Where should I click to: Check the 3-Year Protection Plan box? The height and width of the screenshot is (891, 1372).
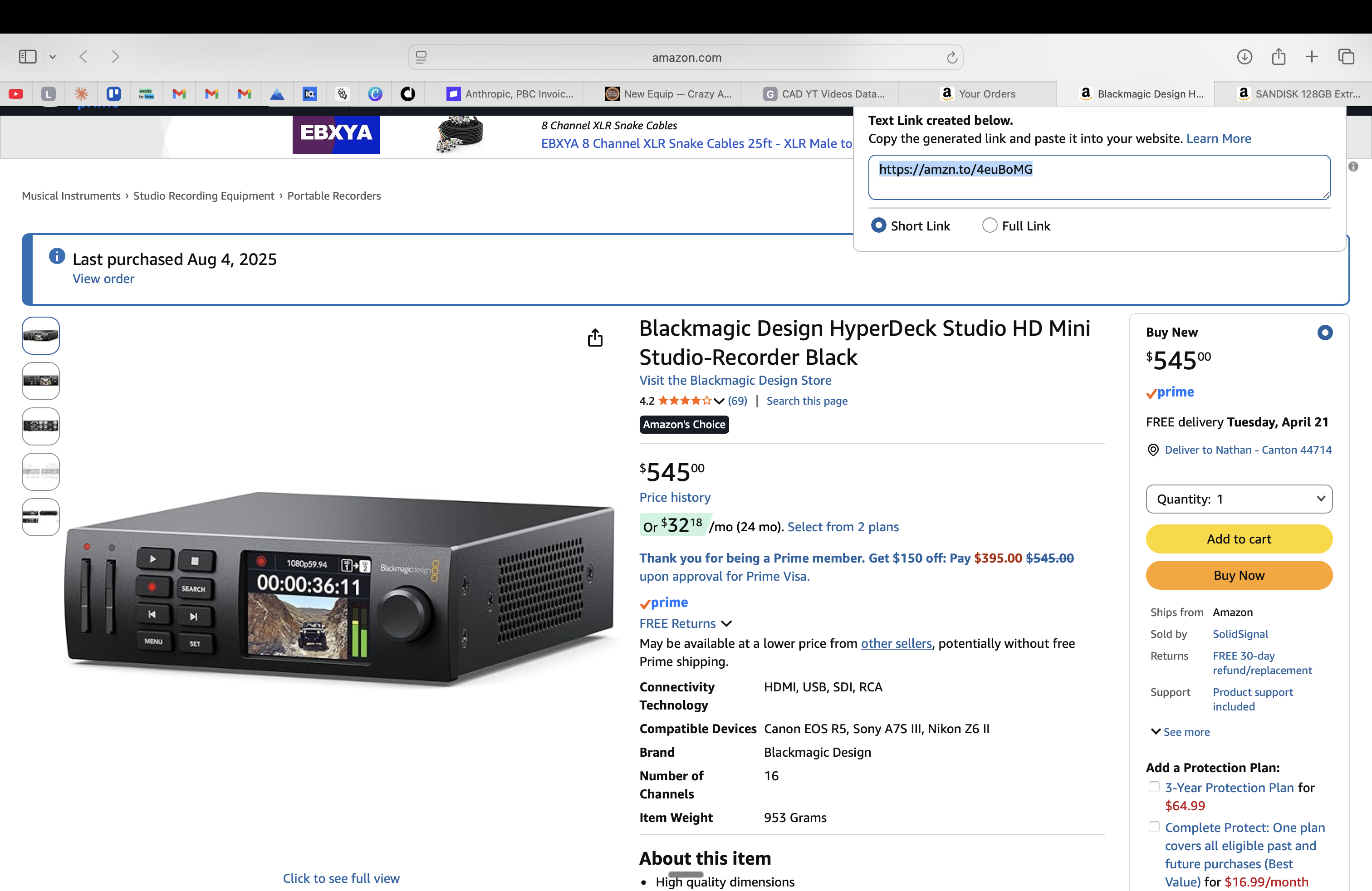coord(1153,787)
